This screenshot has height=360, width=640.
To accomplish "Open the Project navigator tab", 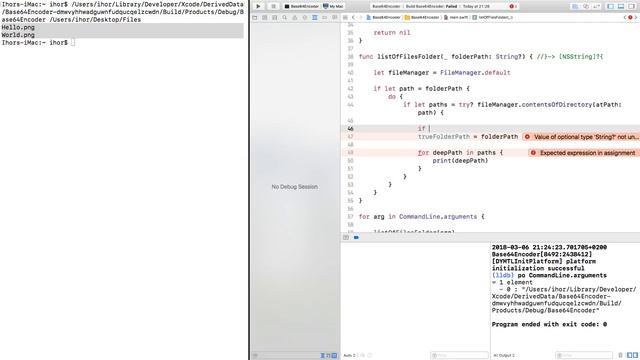I will (255, 18).
